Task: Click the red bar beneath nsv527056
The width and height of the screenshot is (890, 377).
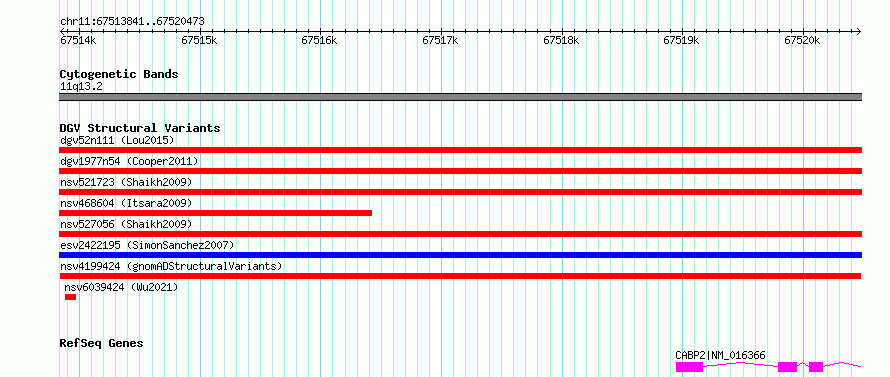Action: [460, 234]
